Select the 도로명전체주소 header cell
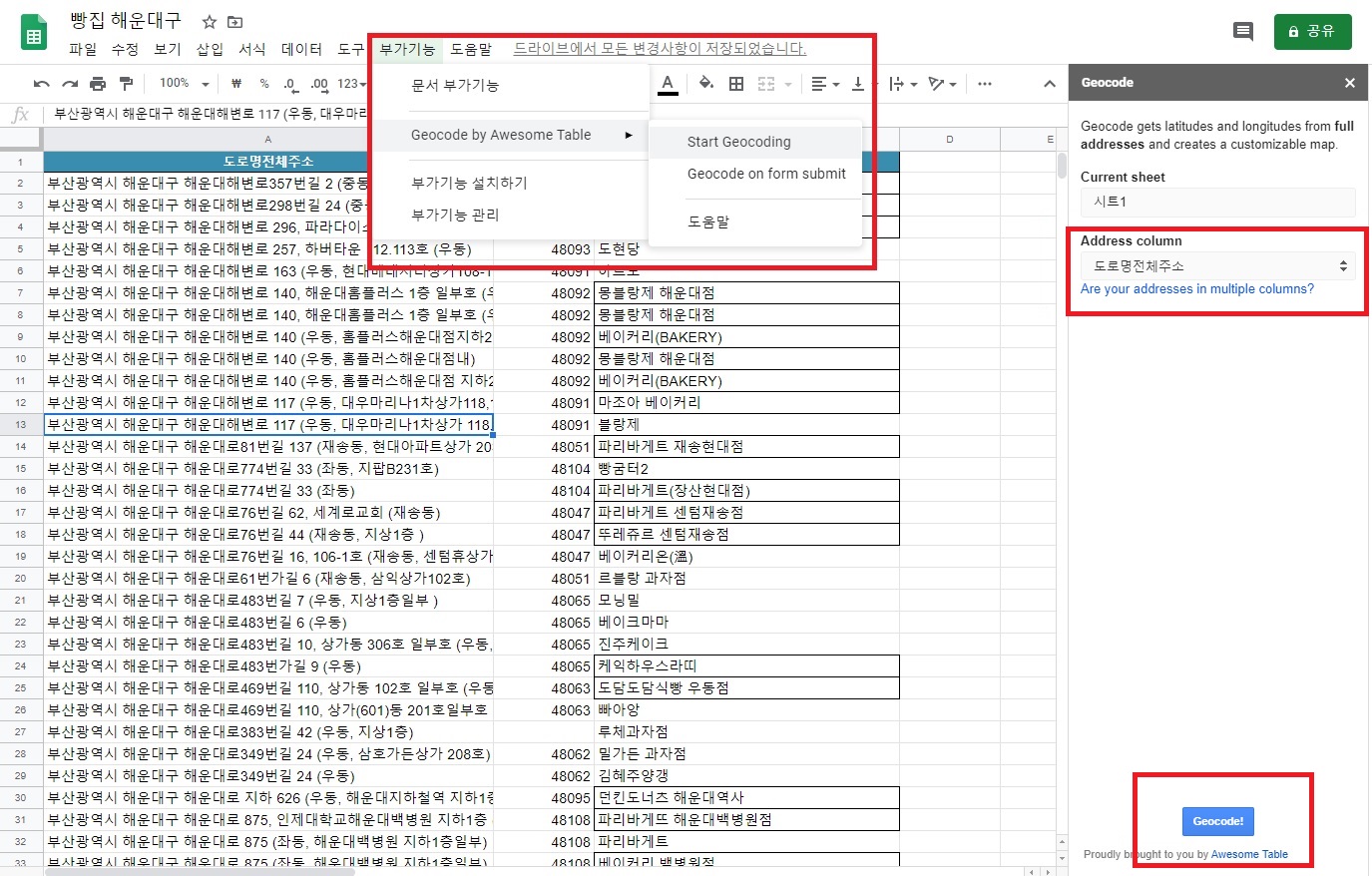The width and height of the screenshot is (1372, 876). (268, 161)
